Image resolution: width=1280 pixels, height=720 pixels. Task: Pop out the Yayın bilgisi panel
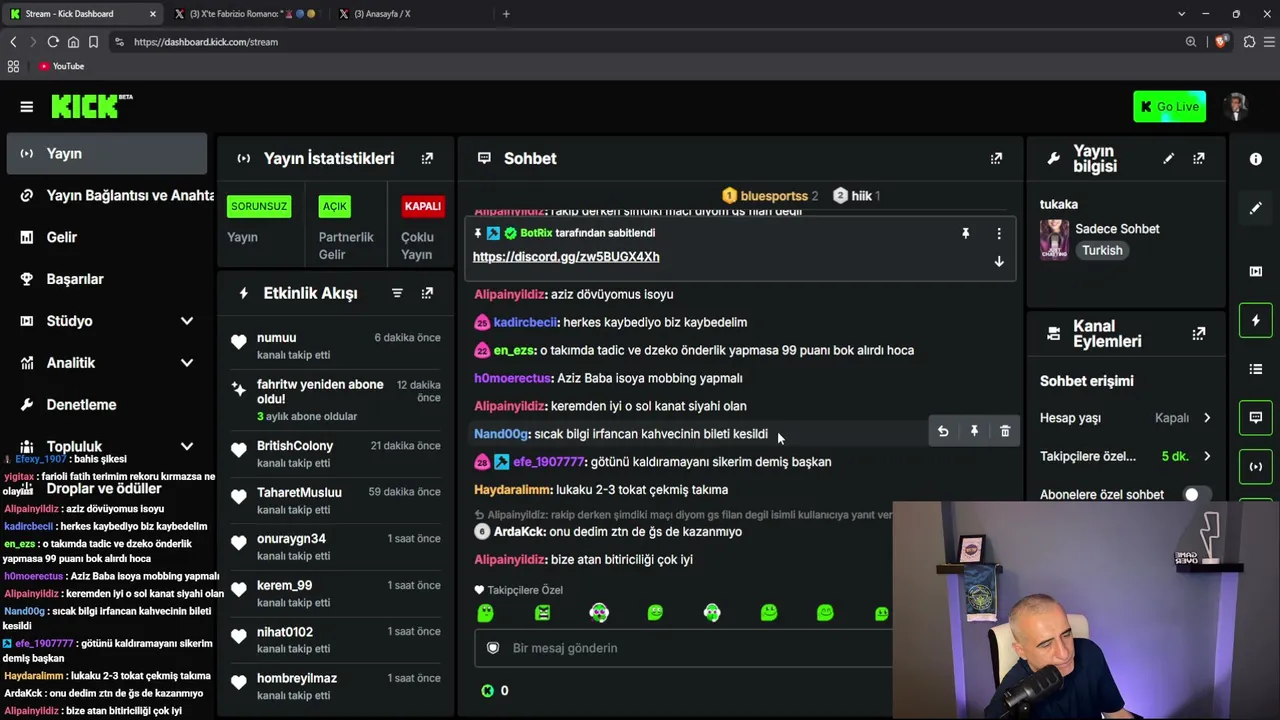tap(1198, 158)
